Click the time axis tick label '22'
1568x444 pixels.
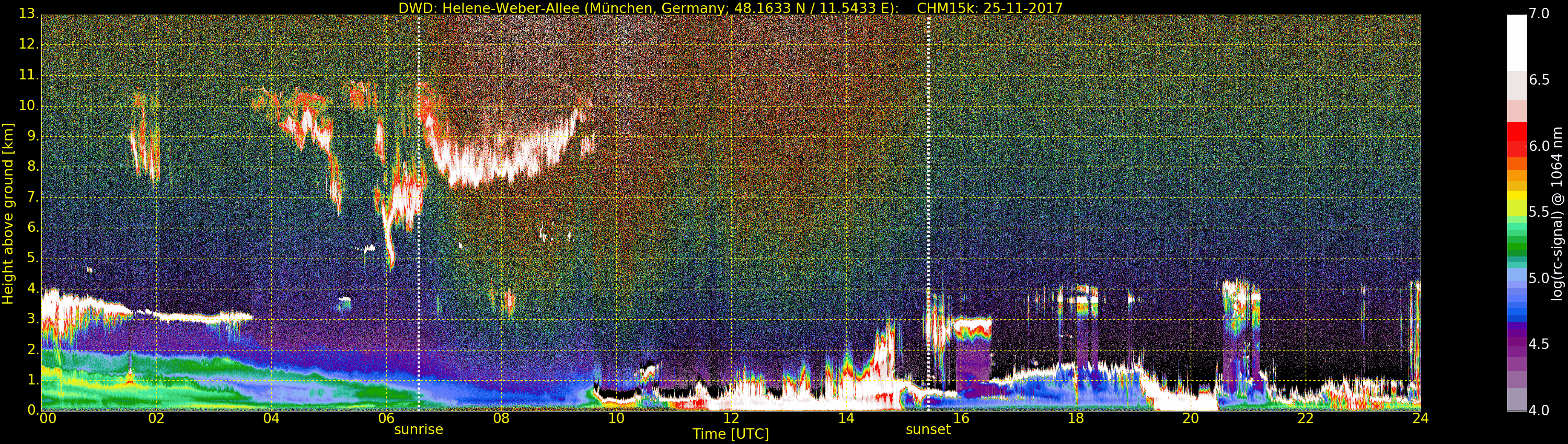pyautogui.click(x=1306, y=418)
